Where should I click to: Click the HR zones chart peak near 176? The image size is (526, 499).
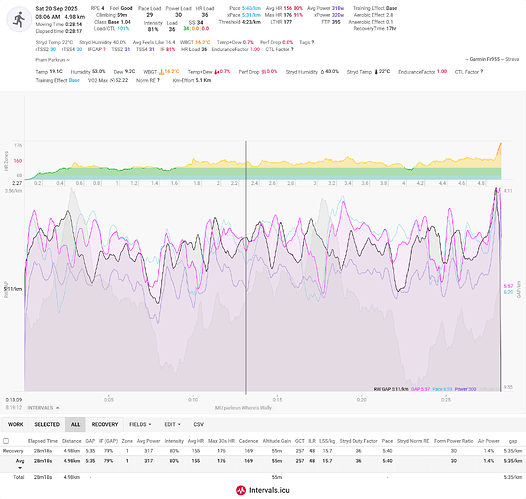500,145
